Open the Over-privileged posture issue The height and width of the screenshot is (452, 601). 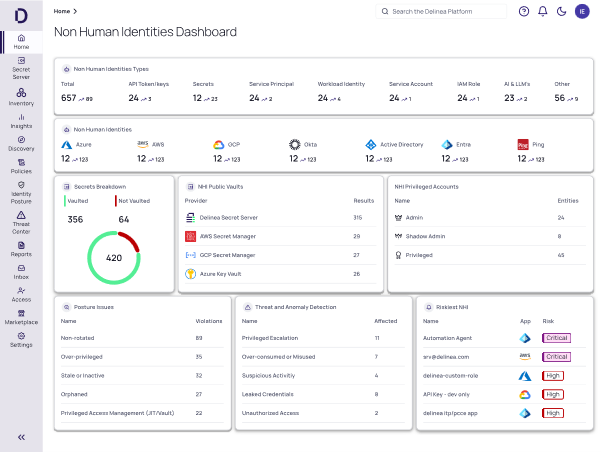(142, 357)
